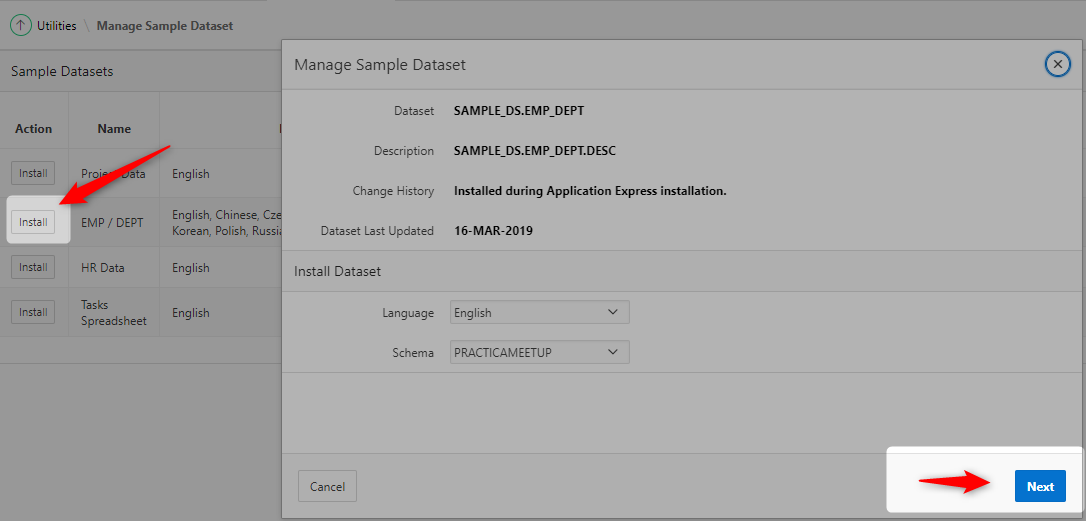Image resolution: width=1086 pixels, height=521 pixels.
Task: Click the Manage Sample Dataset breadcrumb
Action: tap(165, 26)
